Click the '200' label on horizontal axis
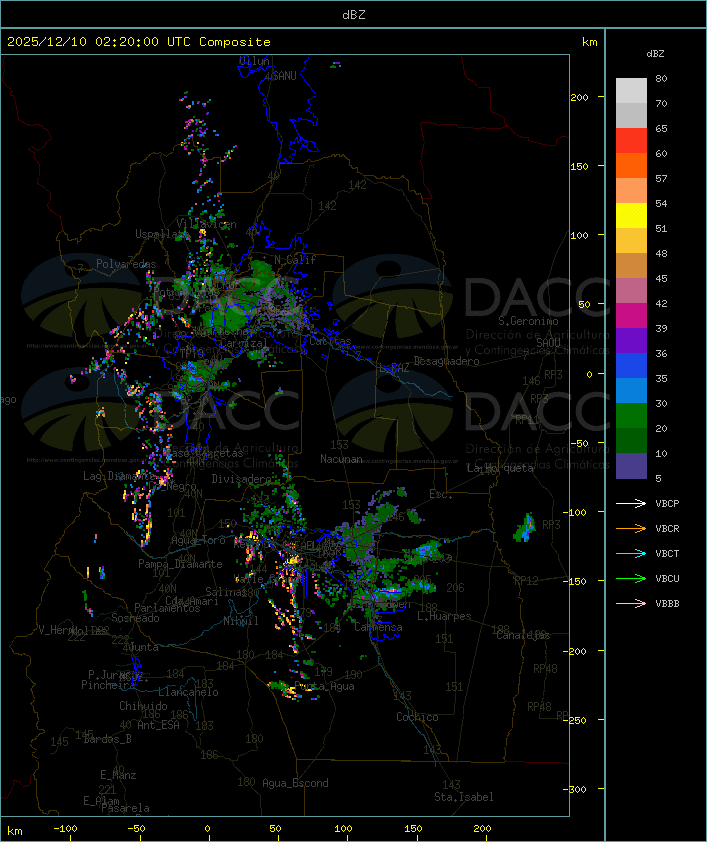This screenshot has height=842, width=707. pos(482,829)
